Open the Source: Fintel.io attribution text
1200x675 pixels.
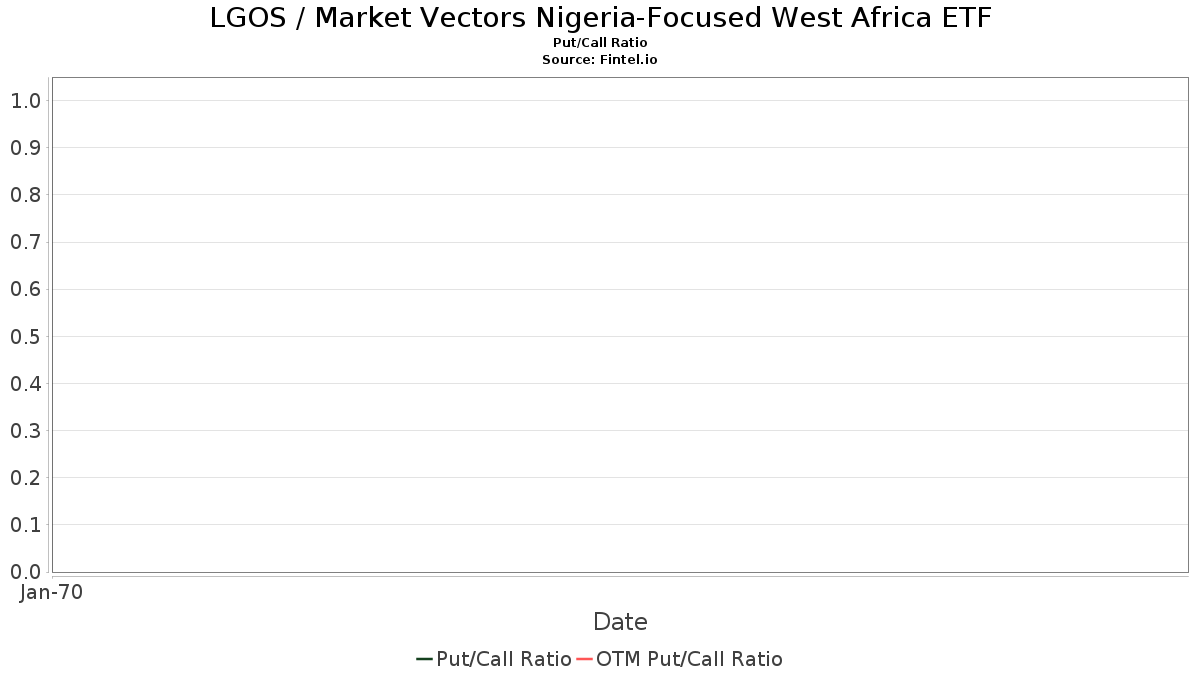point(600,60)
